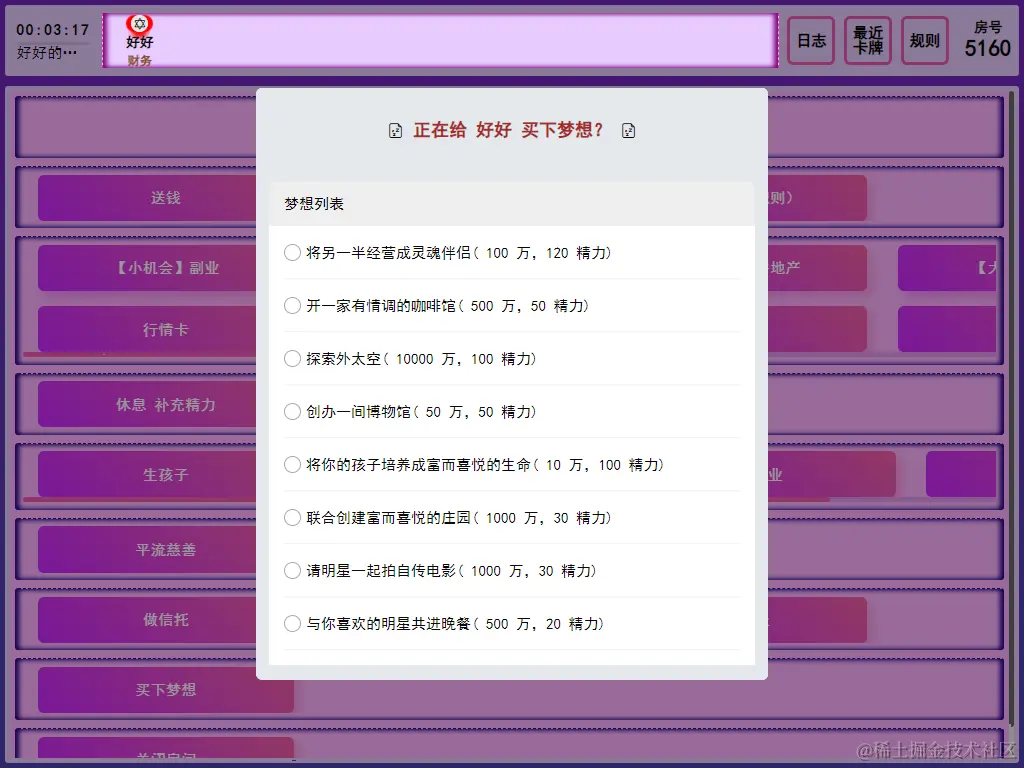Pick the 联合创建富而喜悦的庄园 option
Image resolution: width=1024 pixels, height=768 pixels.
[x=292, y=518]
